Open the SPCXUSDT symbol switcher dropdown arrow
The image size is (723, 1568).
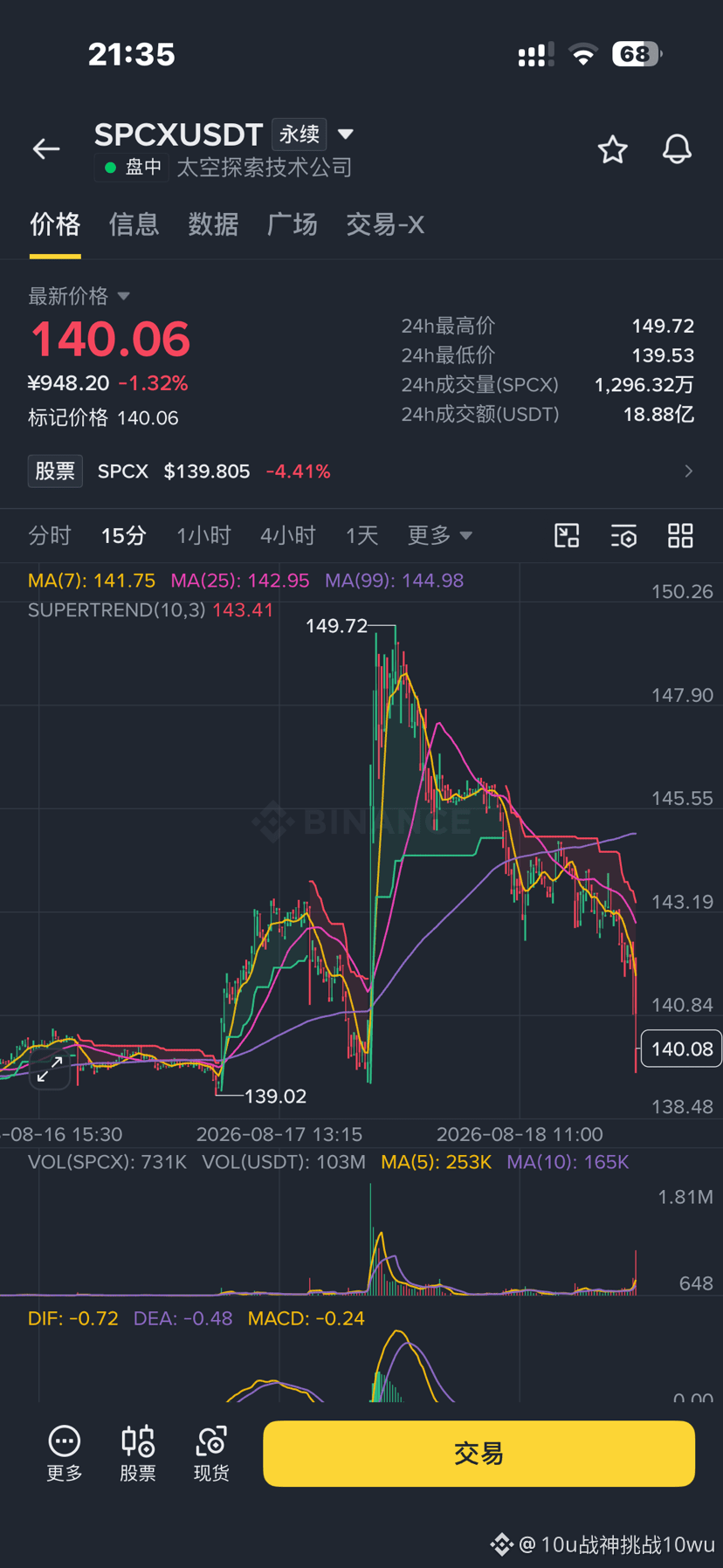(346, 134)
